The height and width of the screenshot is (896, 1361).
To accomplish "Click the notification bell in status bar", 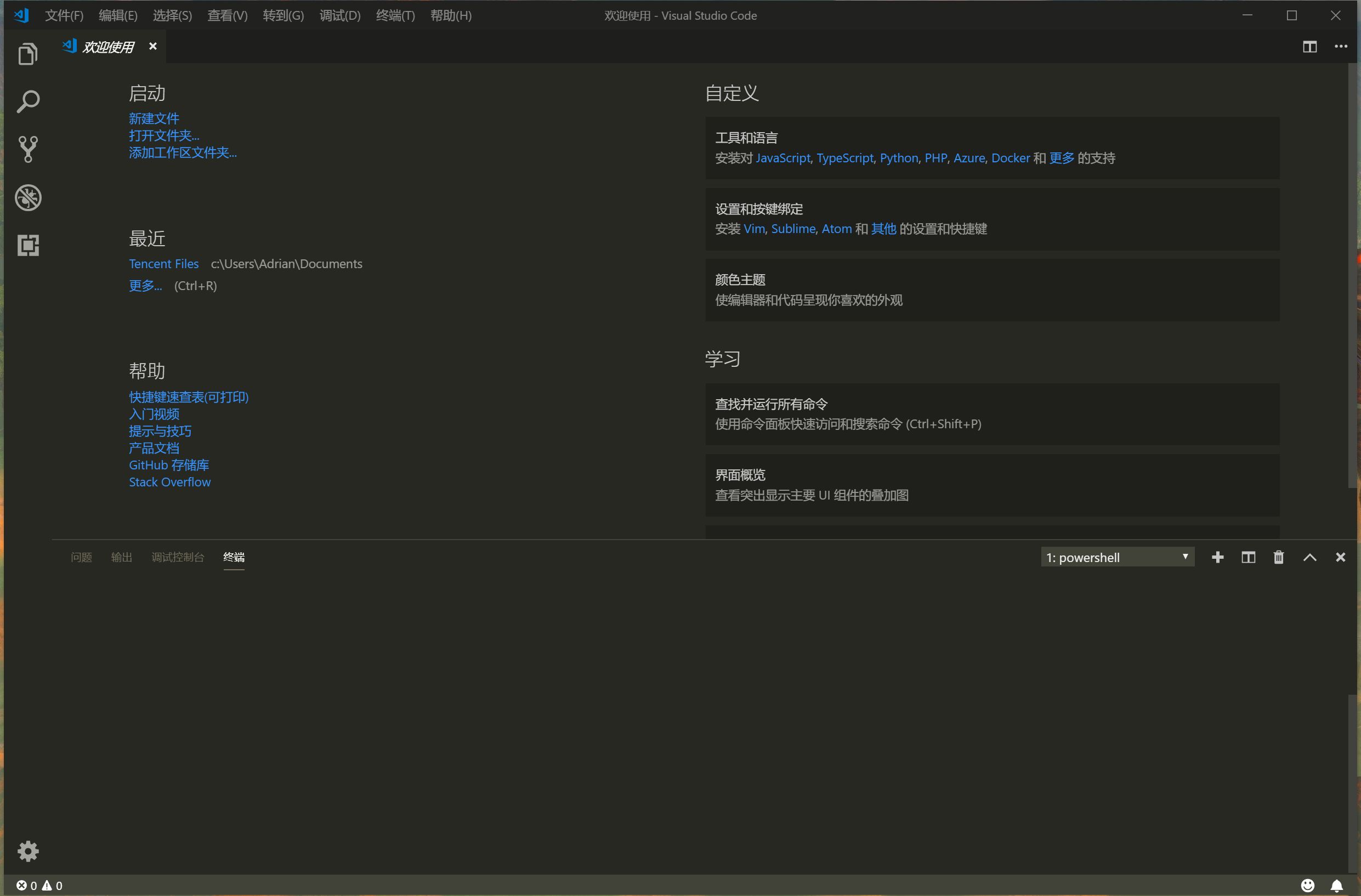I will [x=1336, y=885].
